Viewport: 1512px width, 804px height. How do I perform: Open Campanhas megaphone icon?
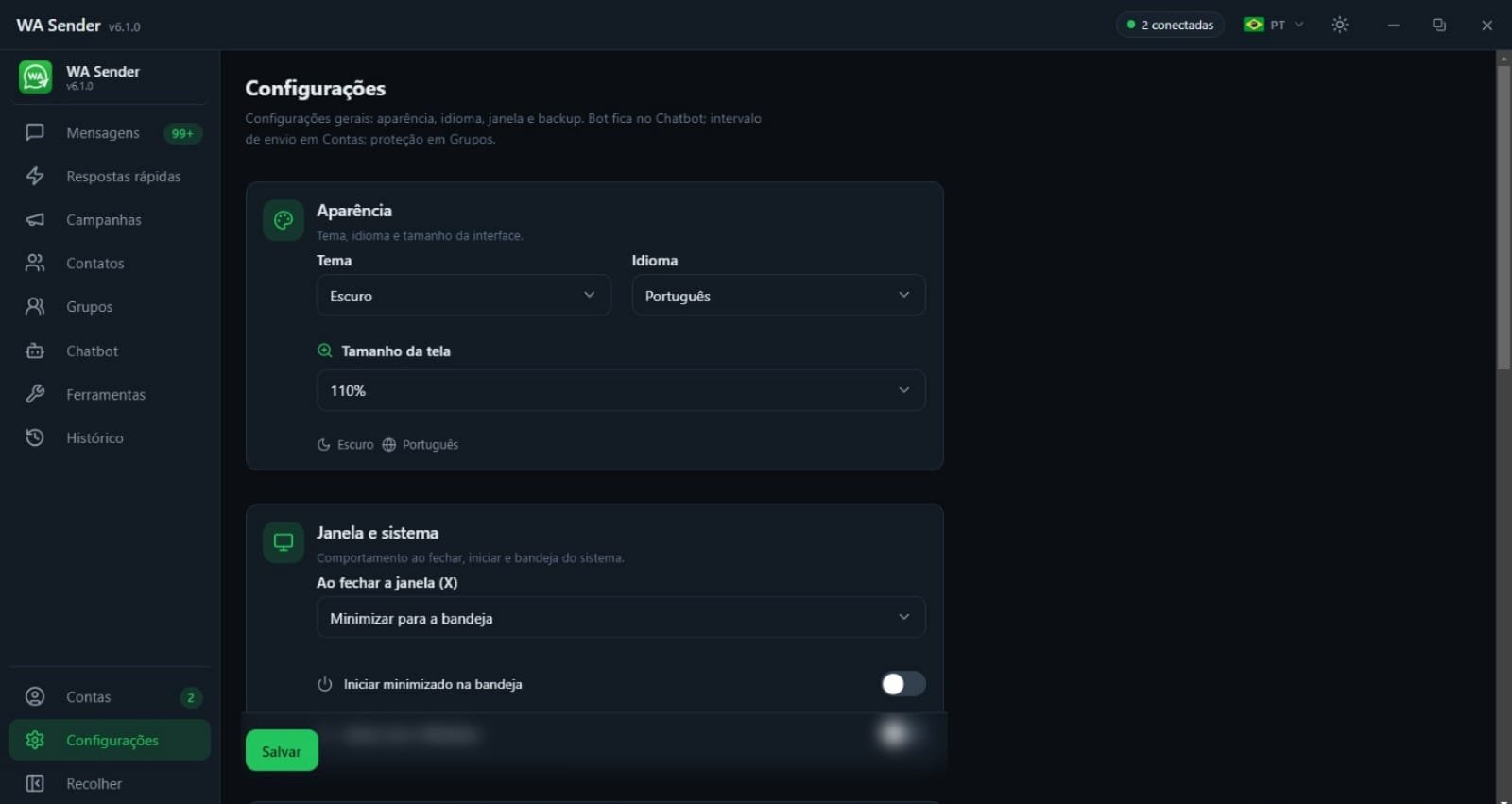pyautogui.click(x=35, y=219)
